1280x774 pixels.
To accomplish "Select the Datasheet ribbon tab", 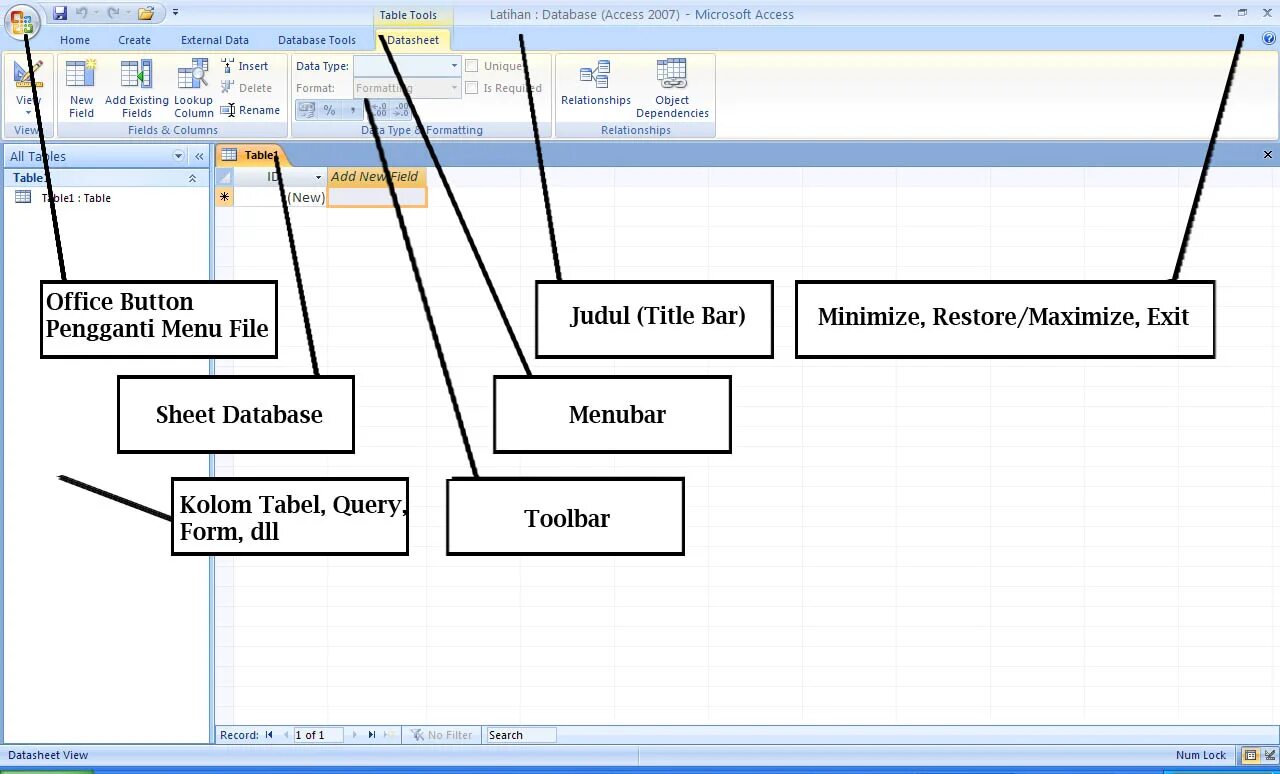I will point(413,40).
